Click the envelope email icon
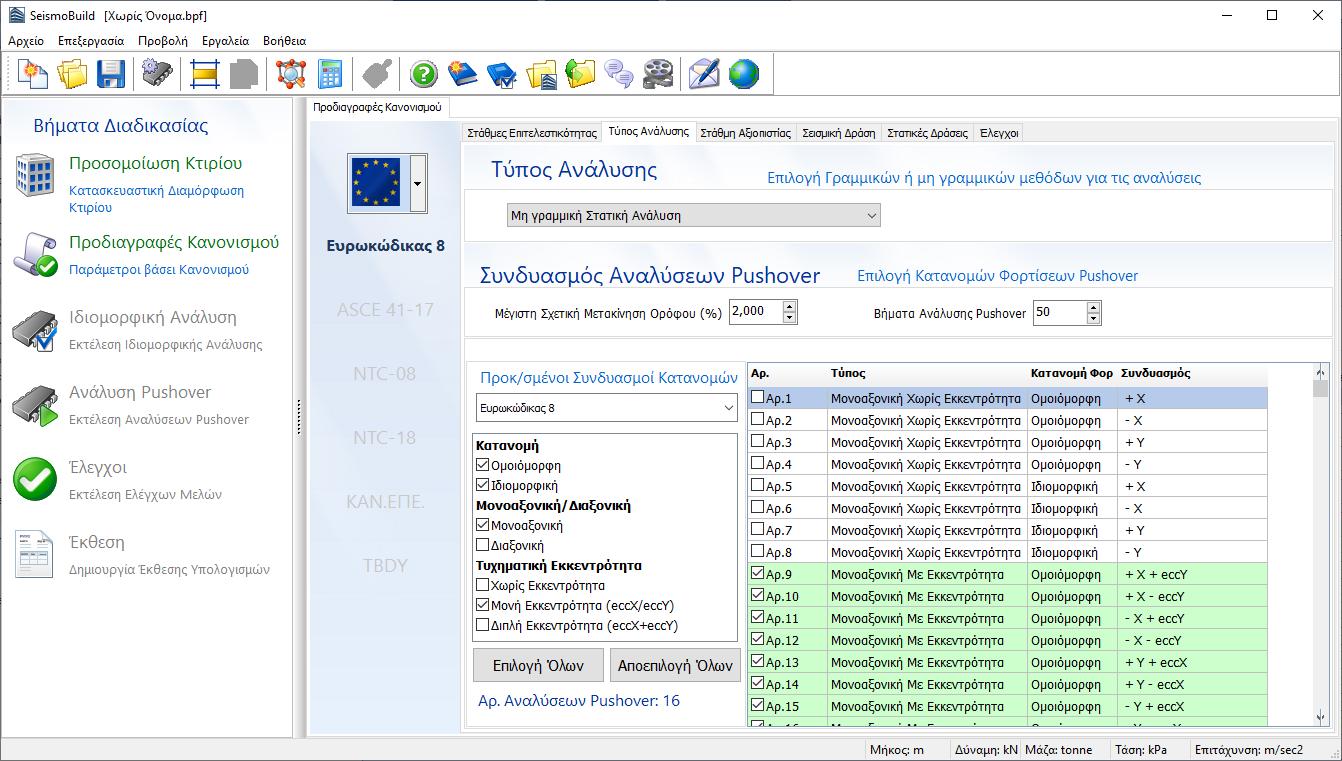 704,74
